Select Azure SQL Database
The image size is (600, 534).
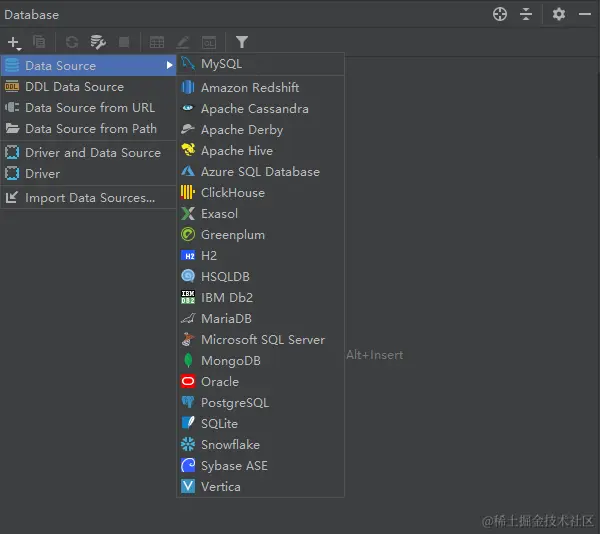(x=260, y=172)
